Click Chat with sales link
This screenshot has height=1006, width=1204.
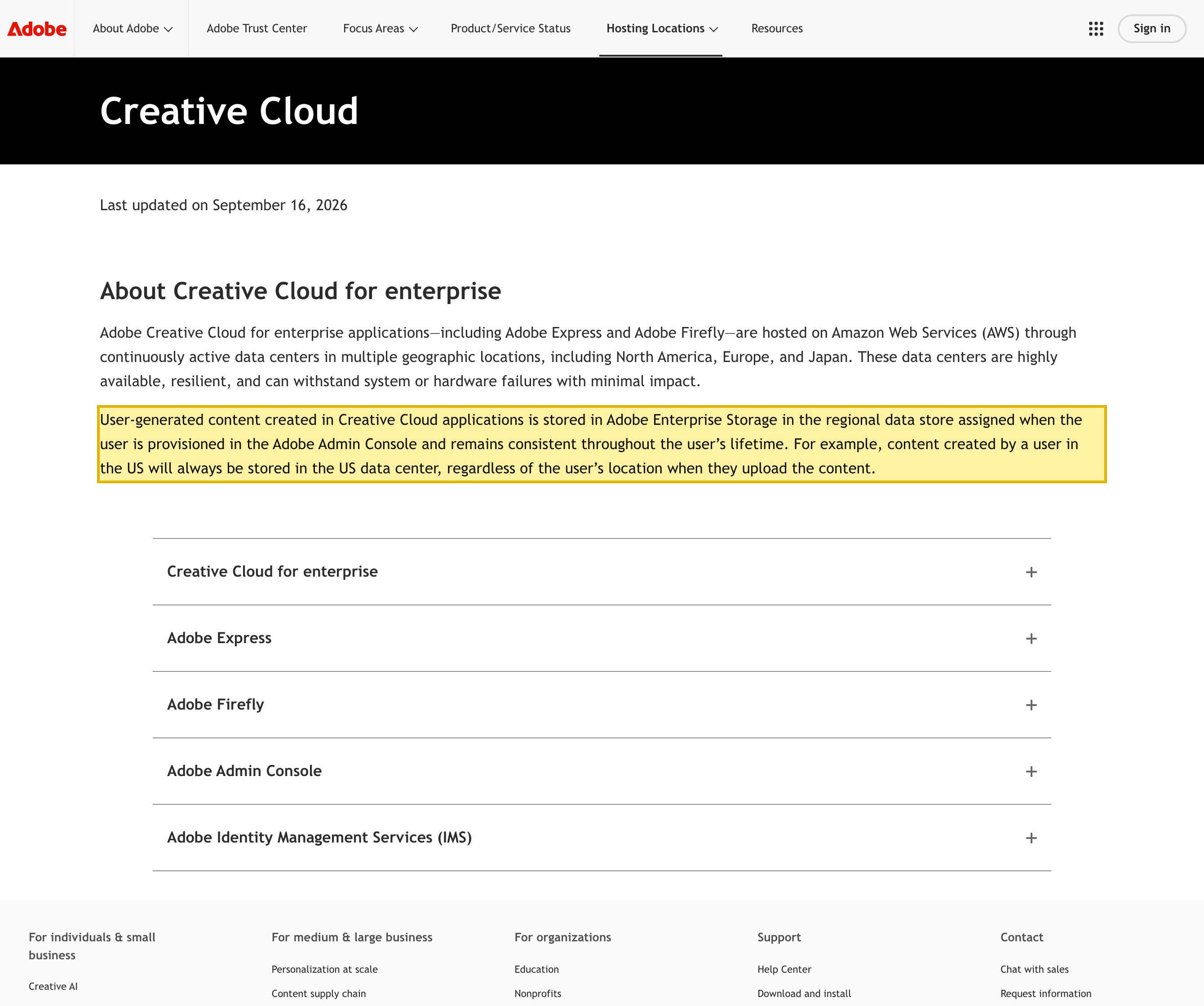(x=1034, y=969)
